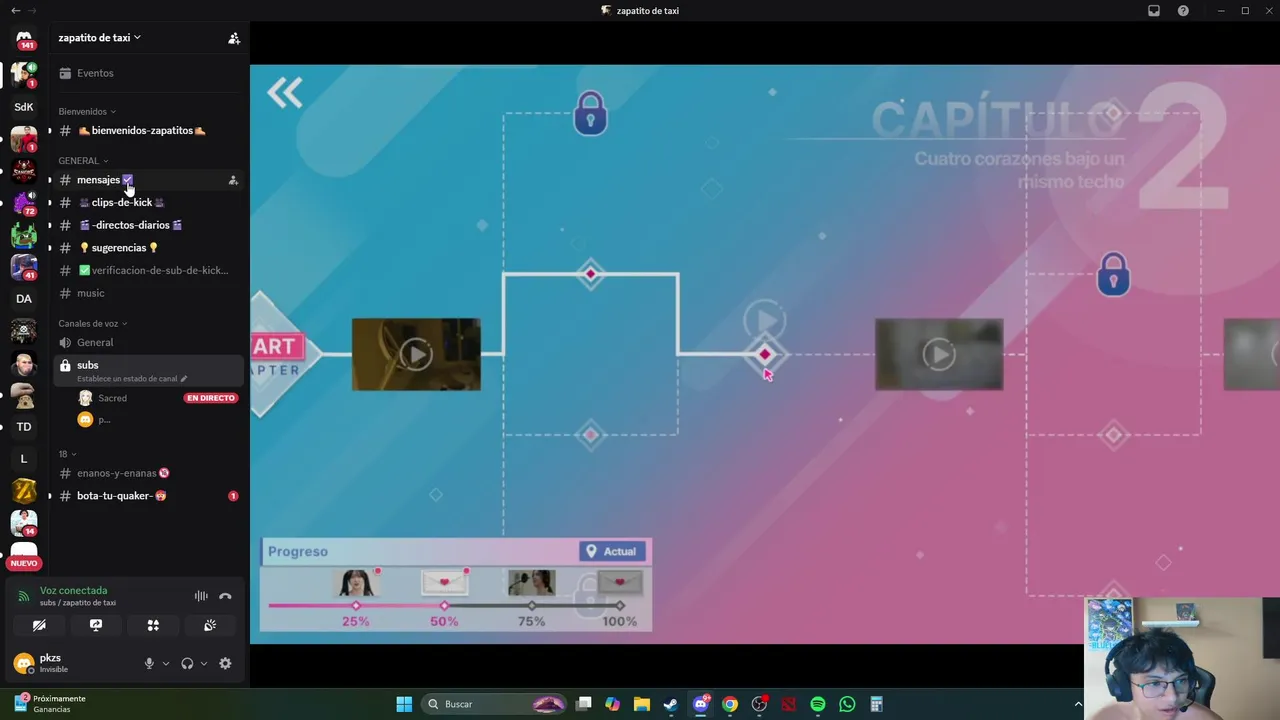The width and height of the screenshot is (1280, 720).
Task: Click Sacred user in subs voice channel
Action: 112,398
